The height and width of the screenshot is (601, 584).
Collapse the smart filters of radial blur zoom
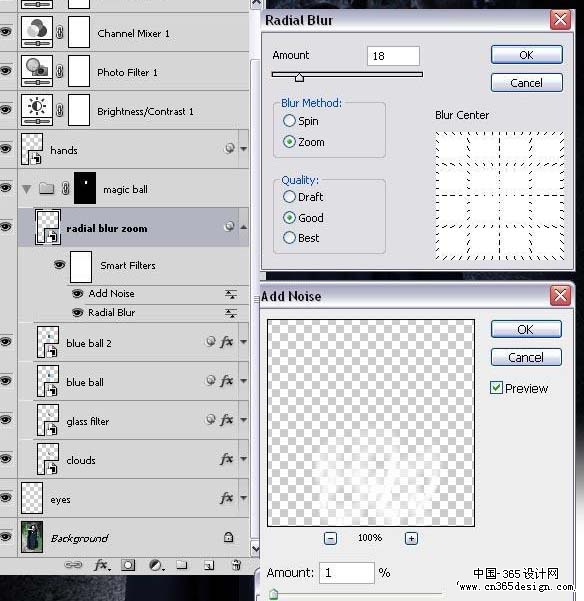[244, 227]
